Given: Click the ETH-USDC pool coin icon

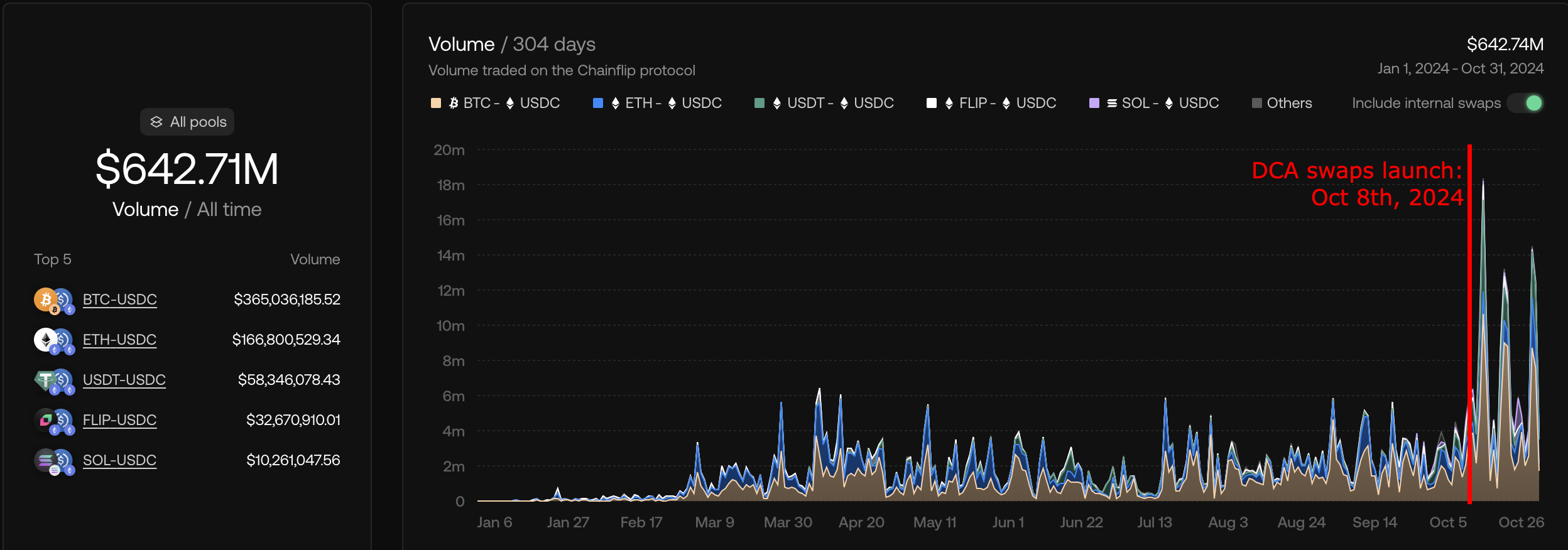Looking at the screenshot, I should coord(54,341).
